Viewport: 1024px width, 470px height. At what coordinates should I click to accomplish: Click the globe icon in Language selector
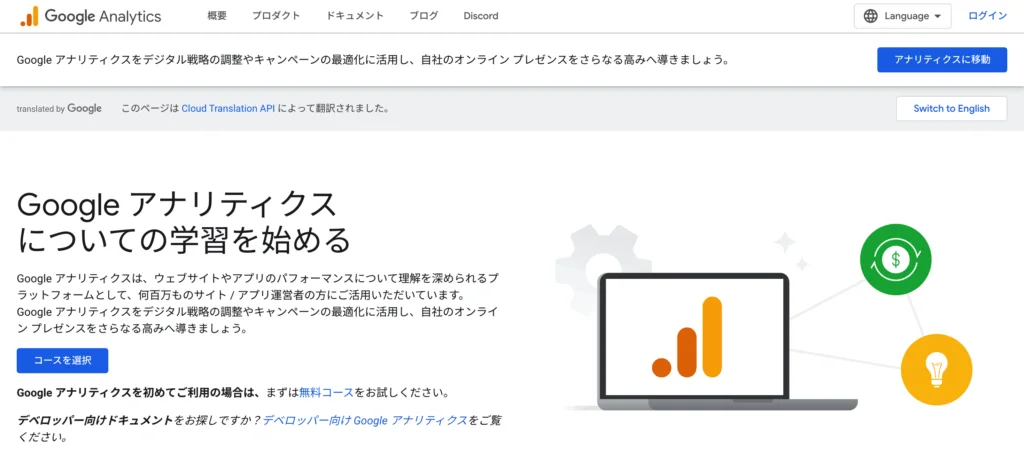click(871, 16)
